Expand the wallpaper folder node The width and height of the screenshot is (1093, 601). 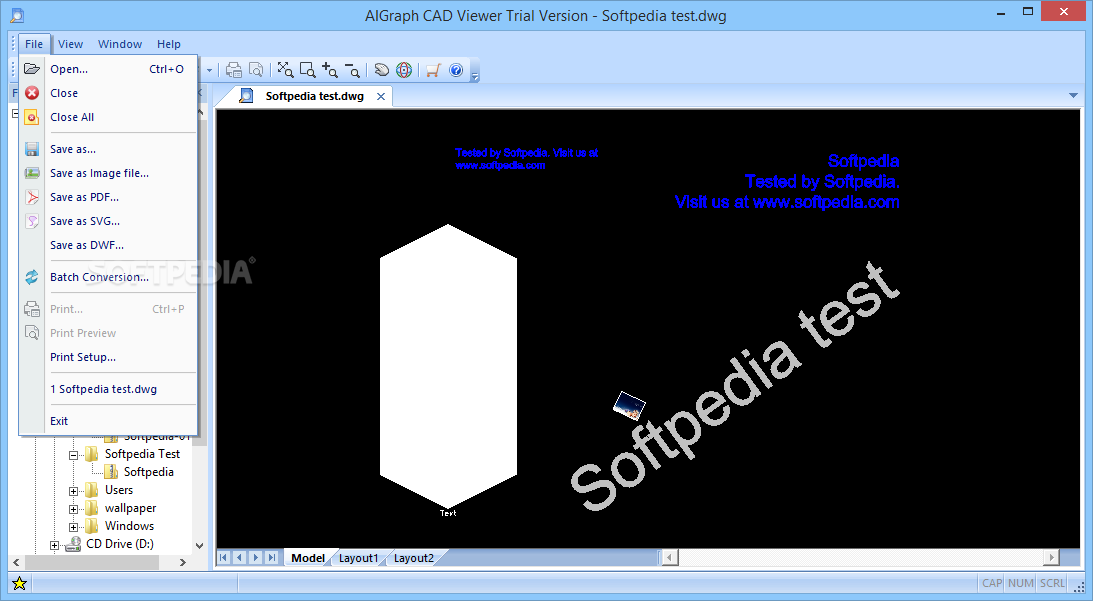click(73, 510)
